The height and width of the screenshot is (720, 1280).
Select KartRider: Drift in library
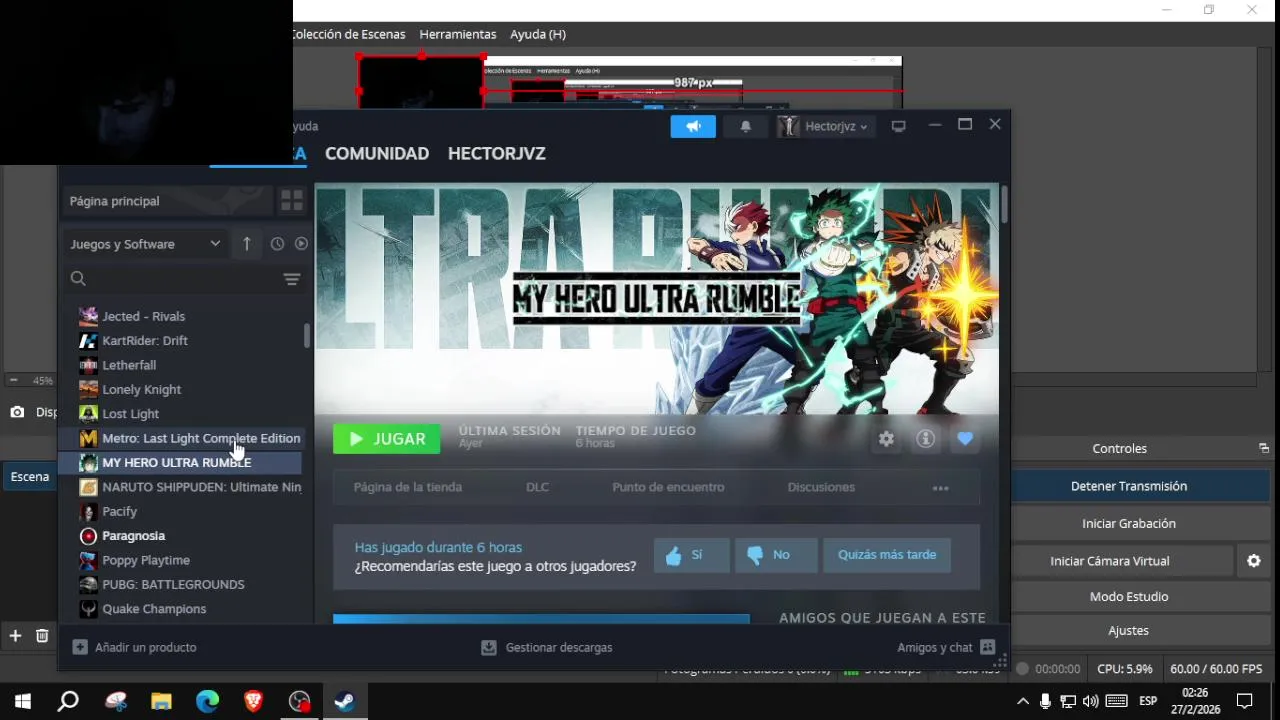pyautogui.click(x=189, y=341)
